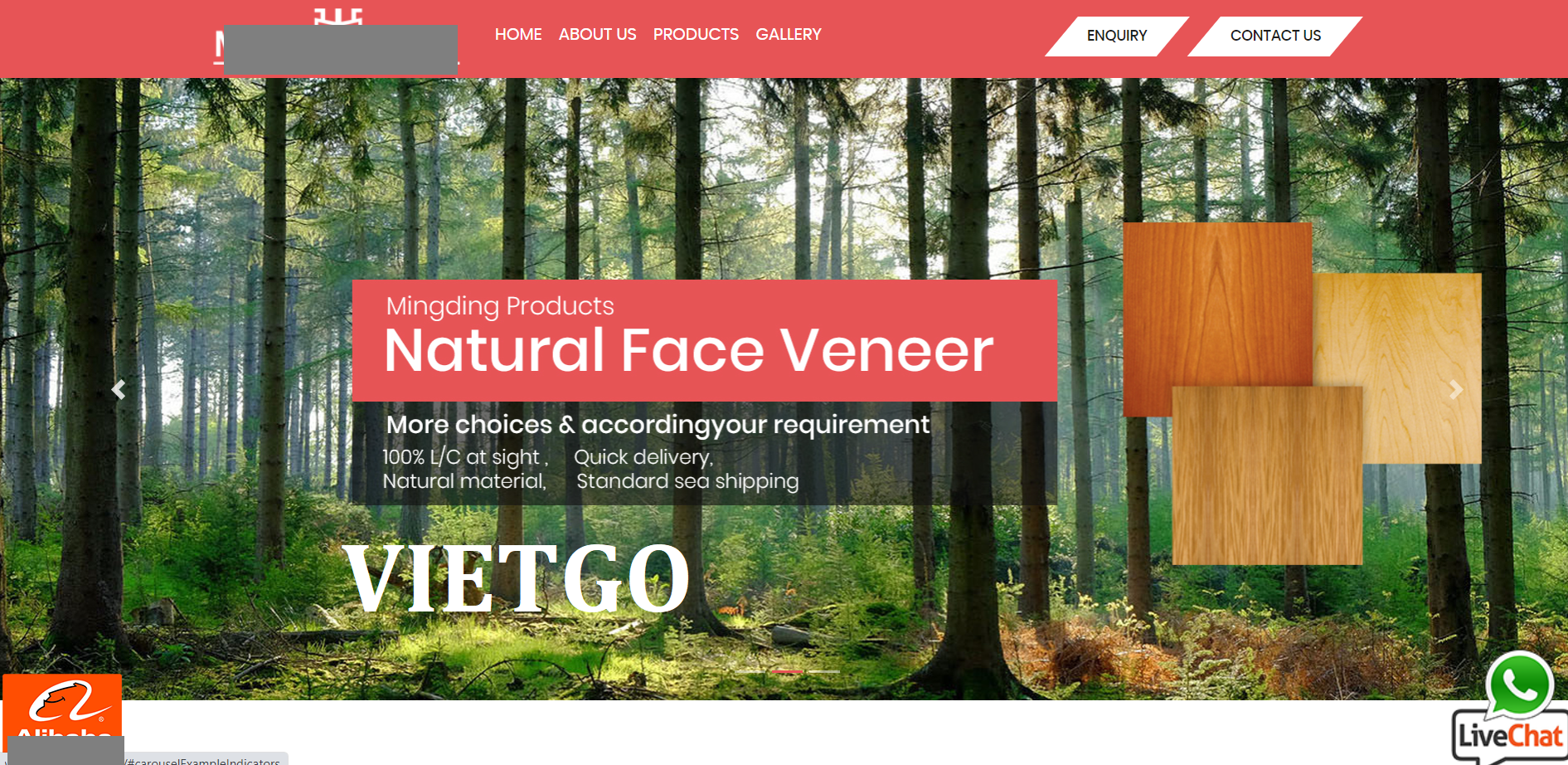Click the Mingding Products caption text

pos(500,306)
